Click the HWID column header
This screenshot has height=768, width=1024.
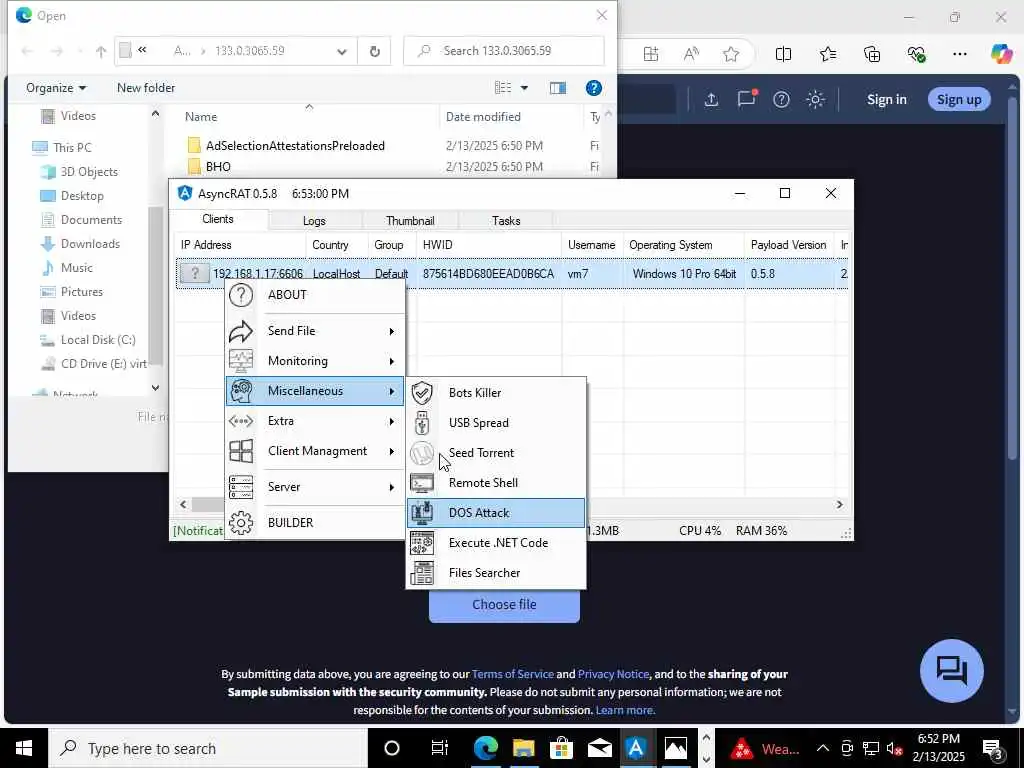tap(488, 245)
